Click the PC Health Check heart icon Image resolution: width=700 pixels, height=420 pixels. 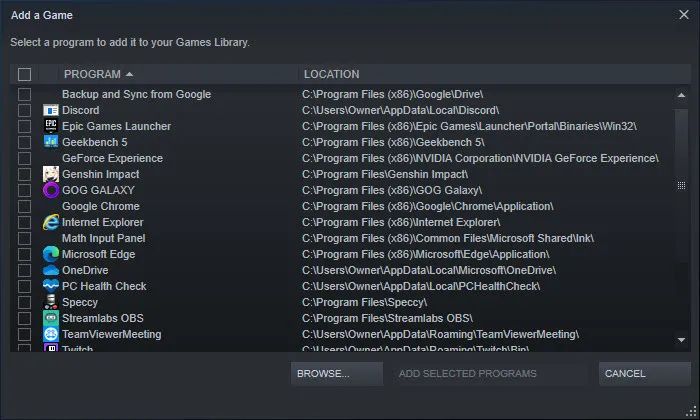(51, 286)
